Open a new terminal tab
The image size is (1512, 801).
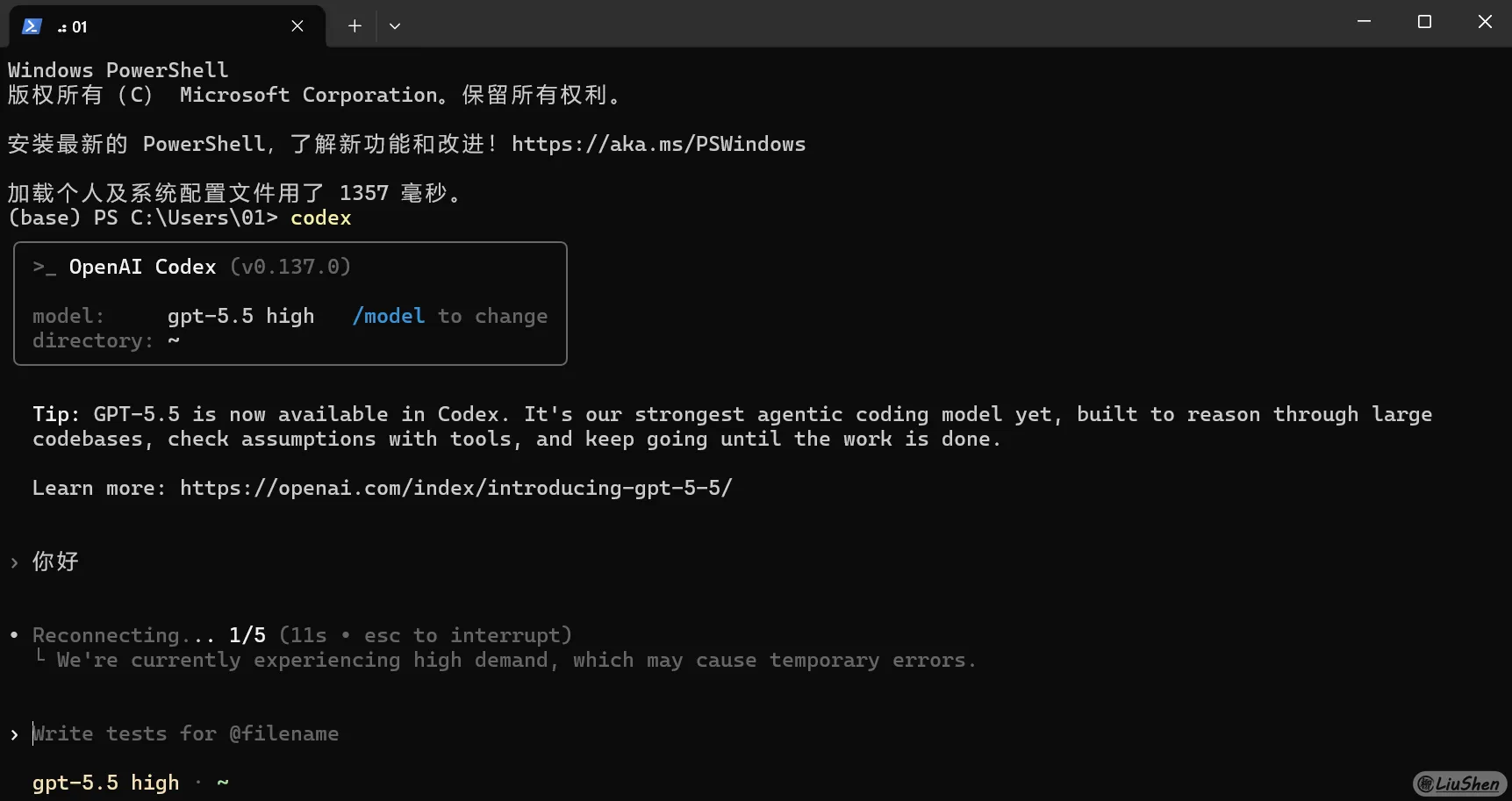[355, 26]
